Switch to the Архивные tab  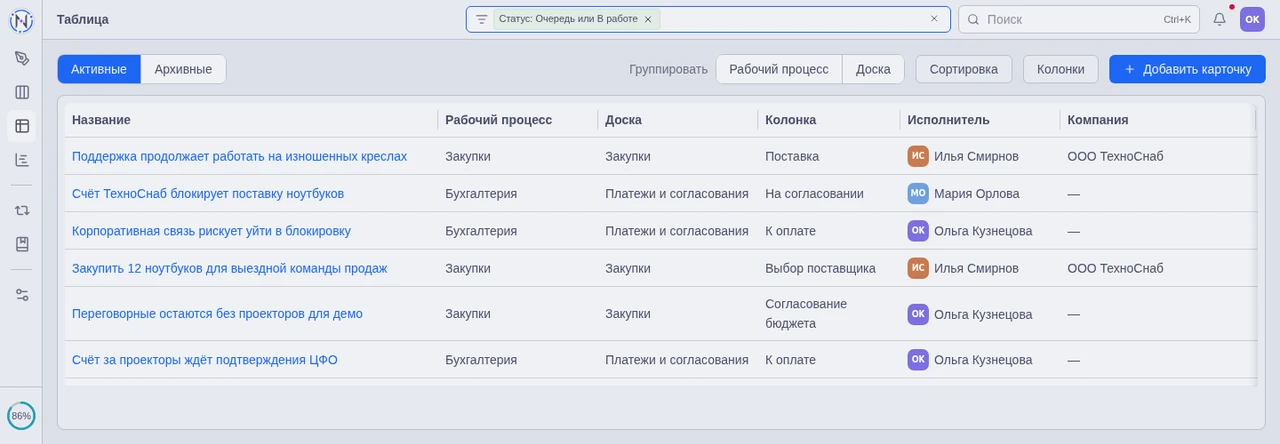coord(183,69)
